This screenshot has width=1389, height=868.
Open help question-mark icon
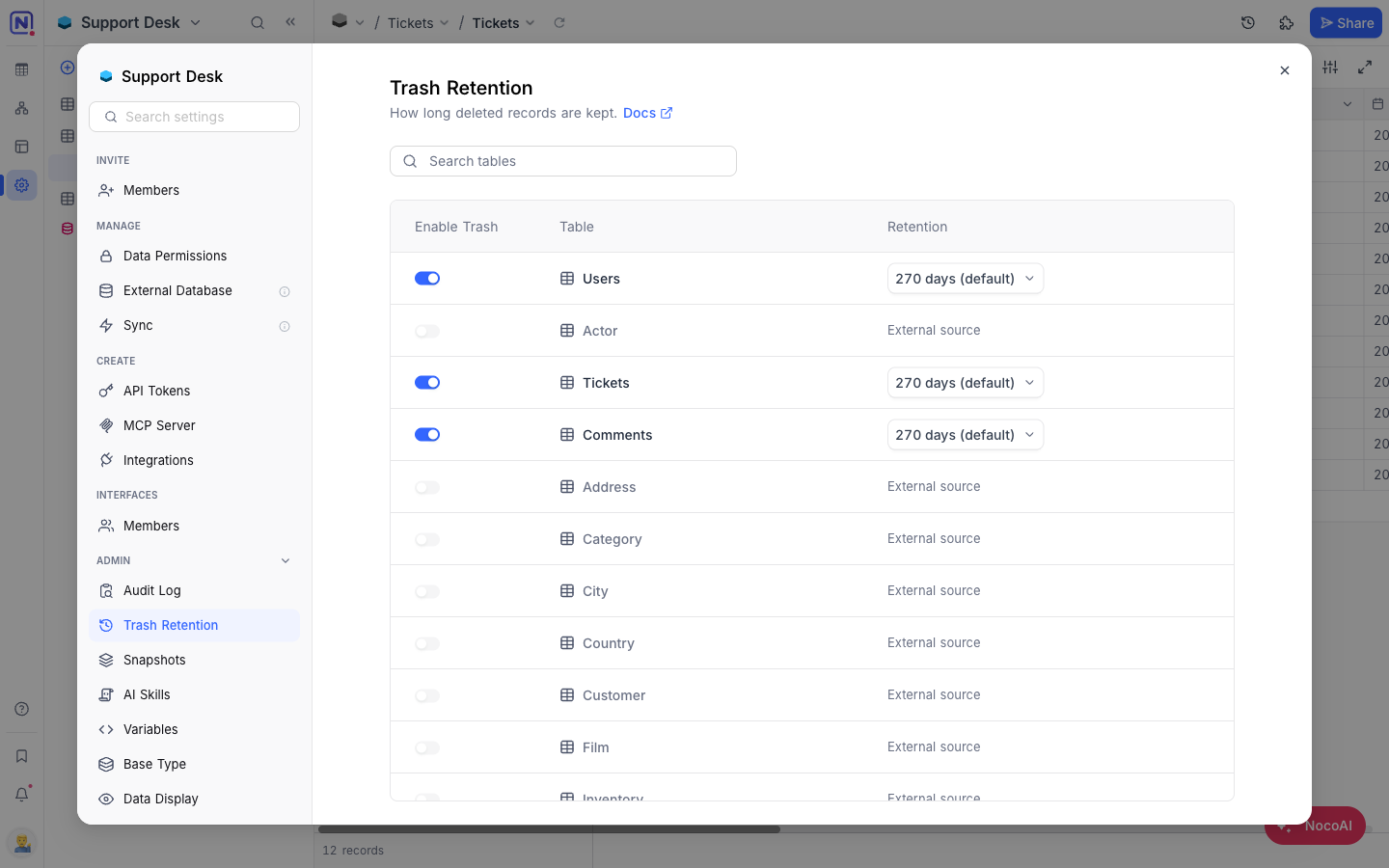point(21,709)
